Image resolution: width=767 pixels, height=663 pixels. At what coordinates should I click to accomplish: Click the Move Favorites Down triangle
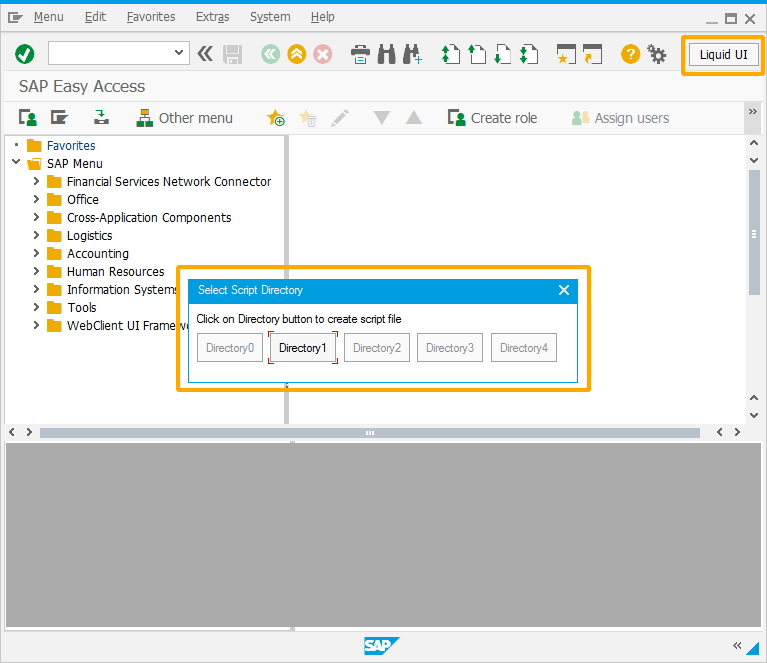382,117
